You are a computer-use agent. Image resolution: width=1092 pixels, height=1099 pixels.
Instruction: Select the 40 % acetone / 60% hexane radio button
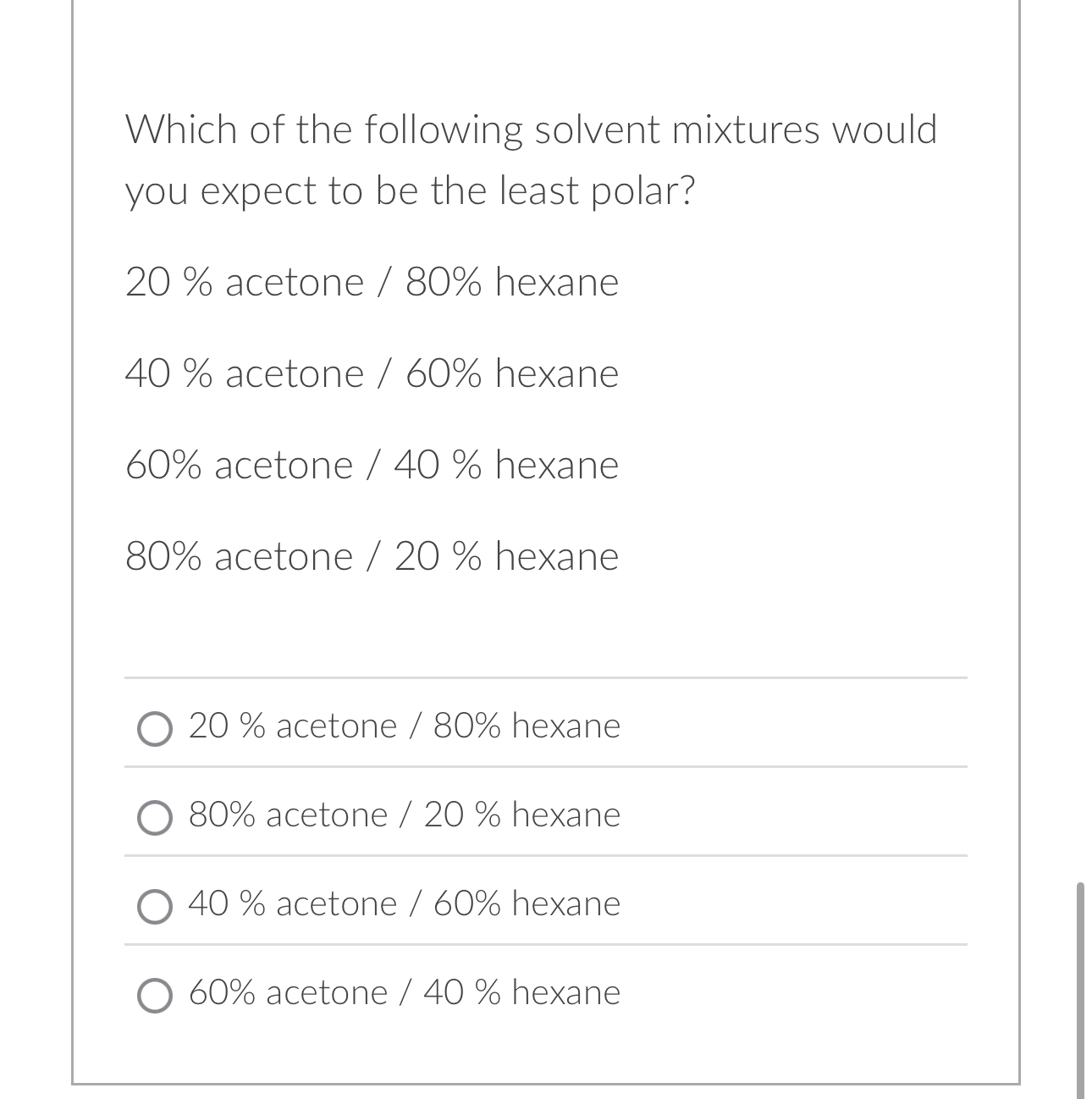pyautogui.click(x=154, y=908)
